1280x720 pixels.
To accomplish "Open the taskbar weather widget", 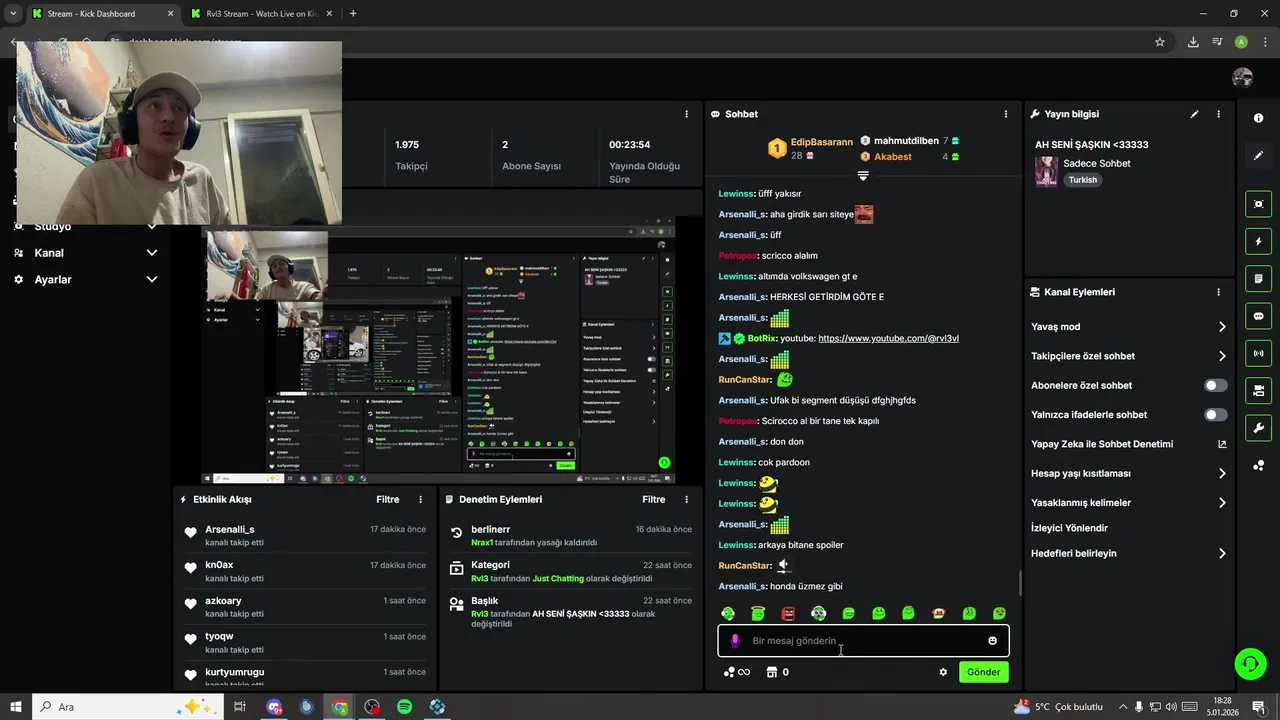I will click(x=1057, y=707).
